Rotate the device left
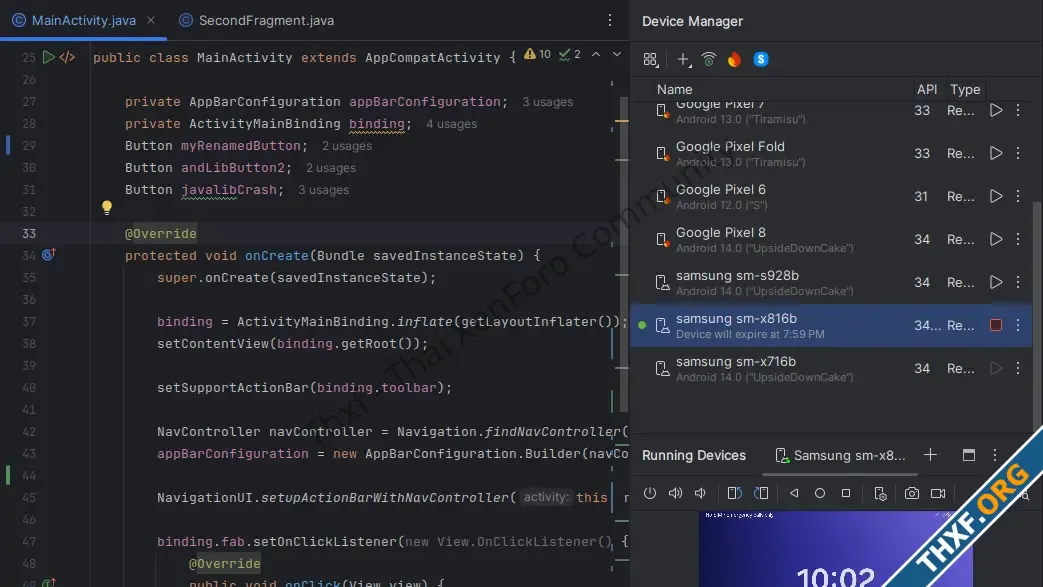The width and height of the screenshot is (1043, 587). 734,493
